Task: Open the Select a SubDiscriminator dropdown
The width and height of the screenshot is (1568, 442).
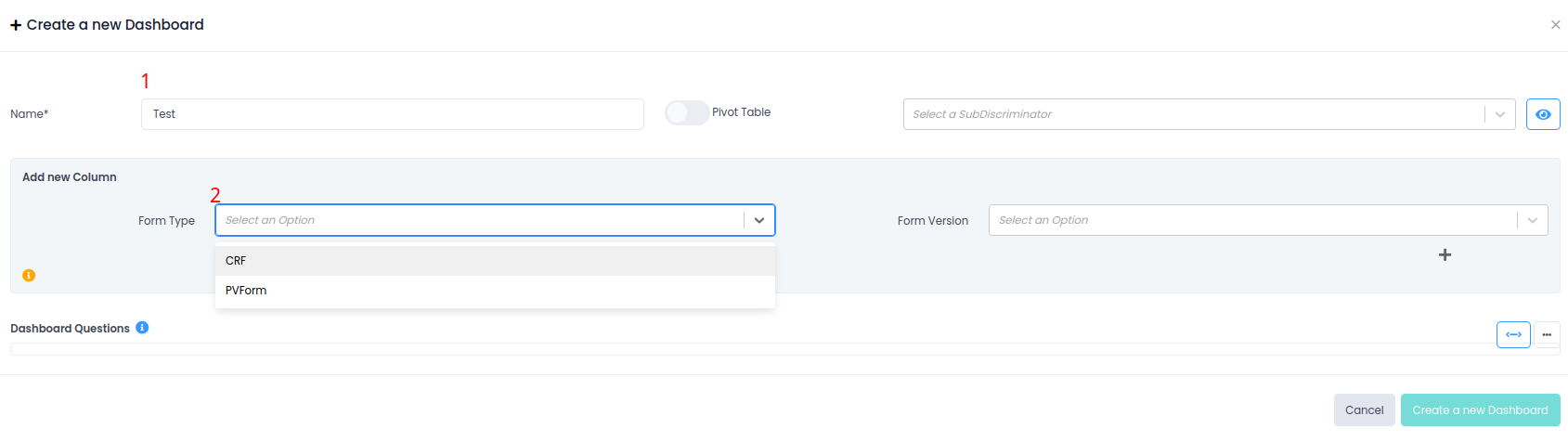Action: point(1193,114)
